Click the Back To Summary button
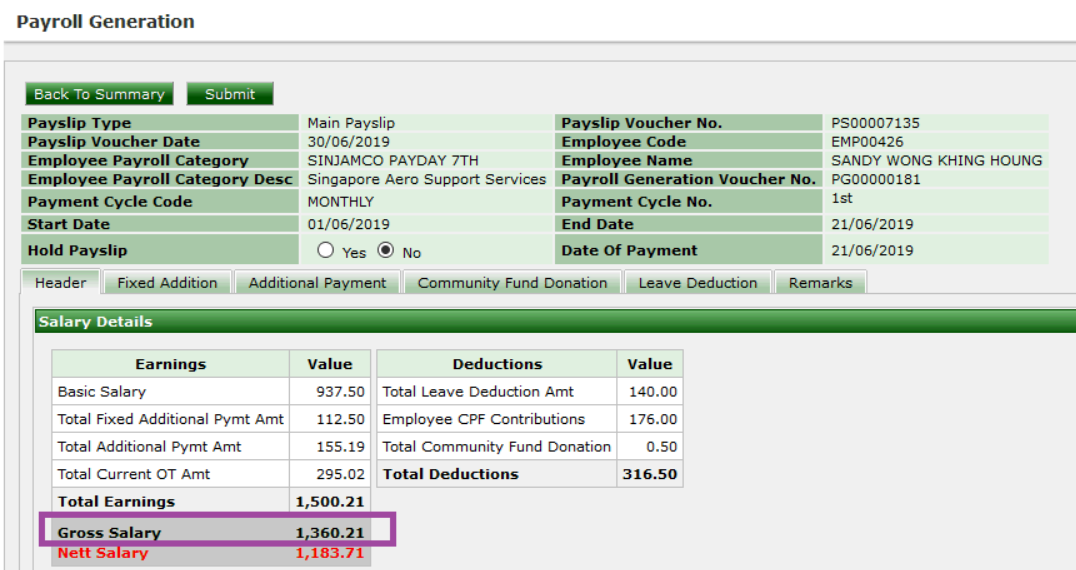Image resolution: width=1076 pixels, height=570 pixels. tap(100, 94)
